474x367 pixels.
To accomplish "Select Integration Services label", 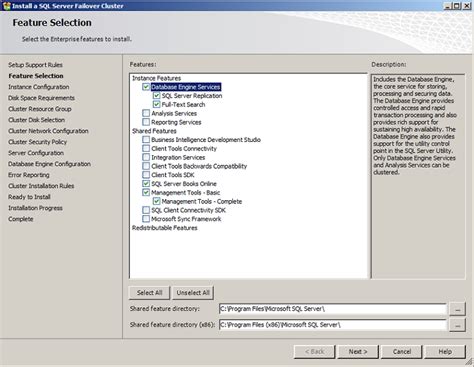I will pyautogui.click(x=178, y=157).
